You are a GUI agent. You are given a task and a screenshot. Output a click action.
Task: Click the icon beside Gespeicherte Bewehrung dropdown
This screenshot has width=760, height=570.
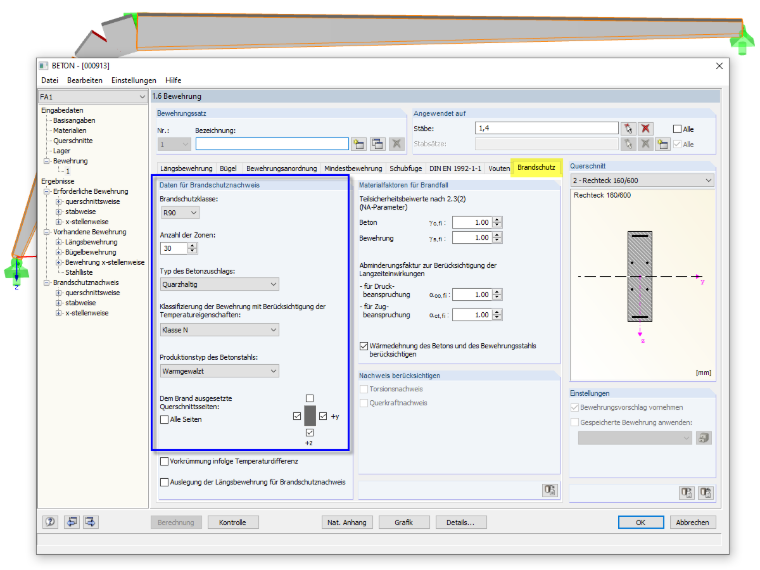click(x=704, y=438)
